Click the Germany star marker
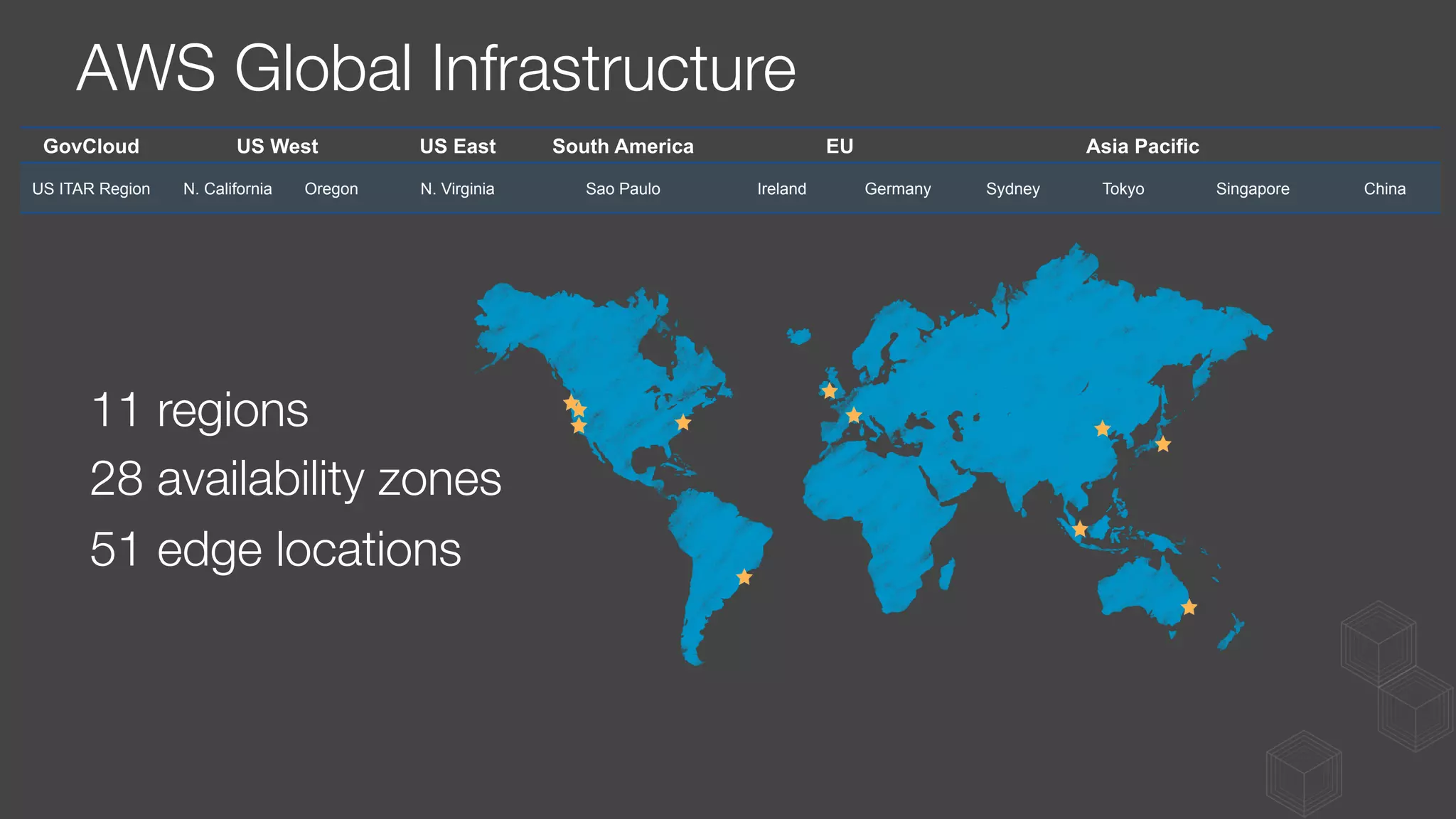The image size is (1456, 819). point(854,415)
